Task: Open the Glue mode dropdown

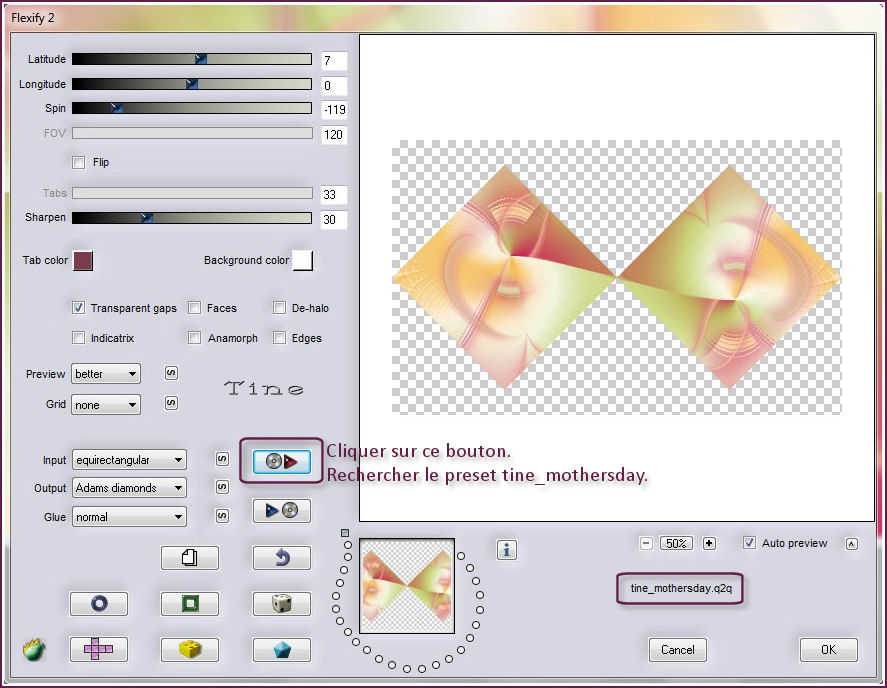Action: [129, 517]
